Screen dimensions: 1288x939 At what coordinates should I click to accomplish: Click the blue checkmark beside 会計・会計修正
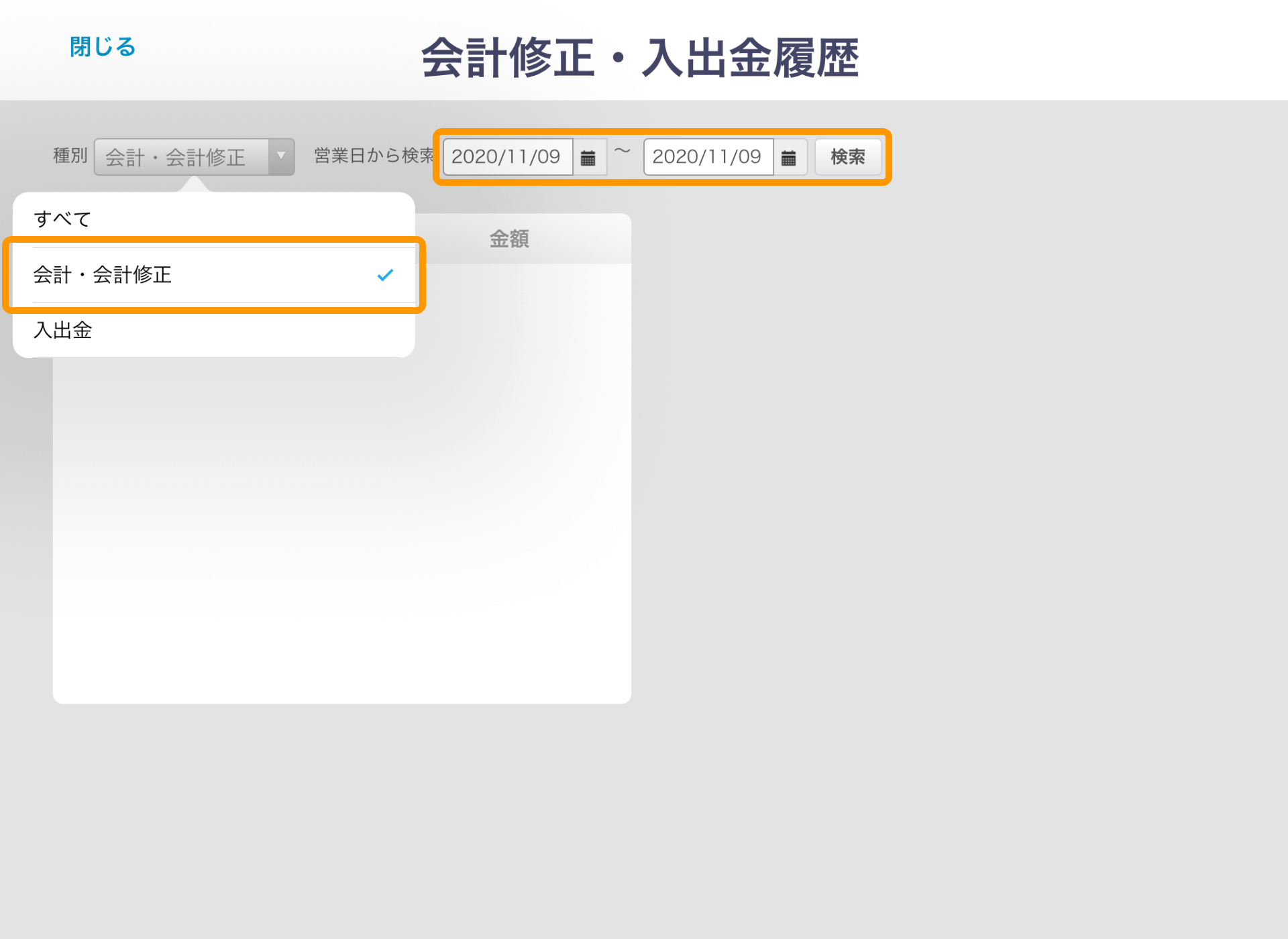click(x=385, y=275)
